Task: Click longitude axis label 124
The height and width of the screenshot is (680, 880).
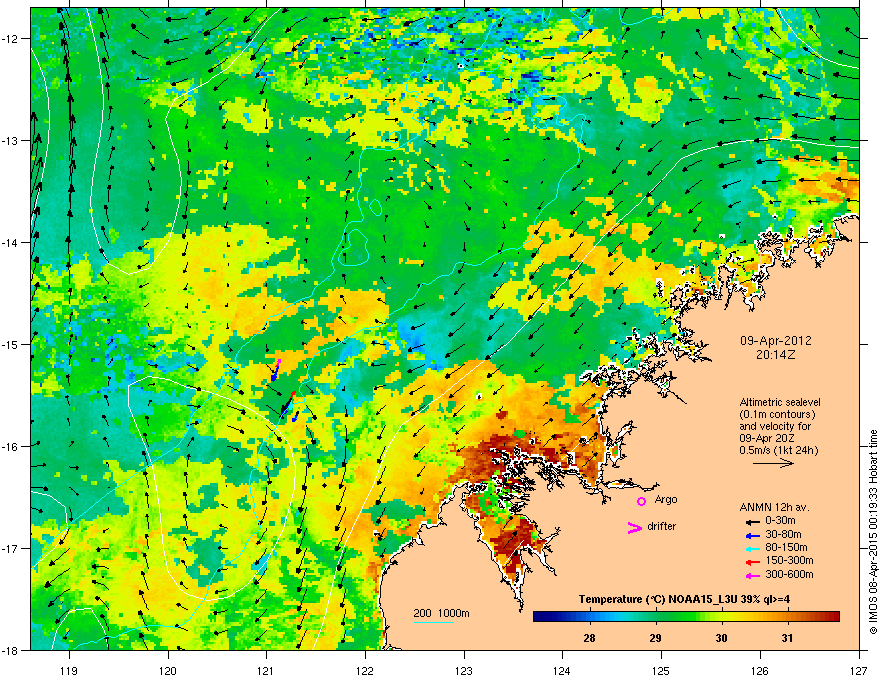Action: pyautogui.click(x=562, y=670)
